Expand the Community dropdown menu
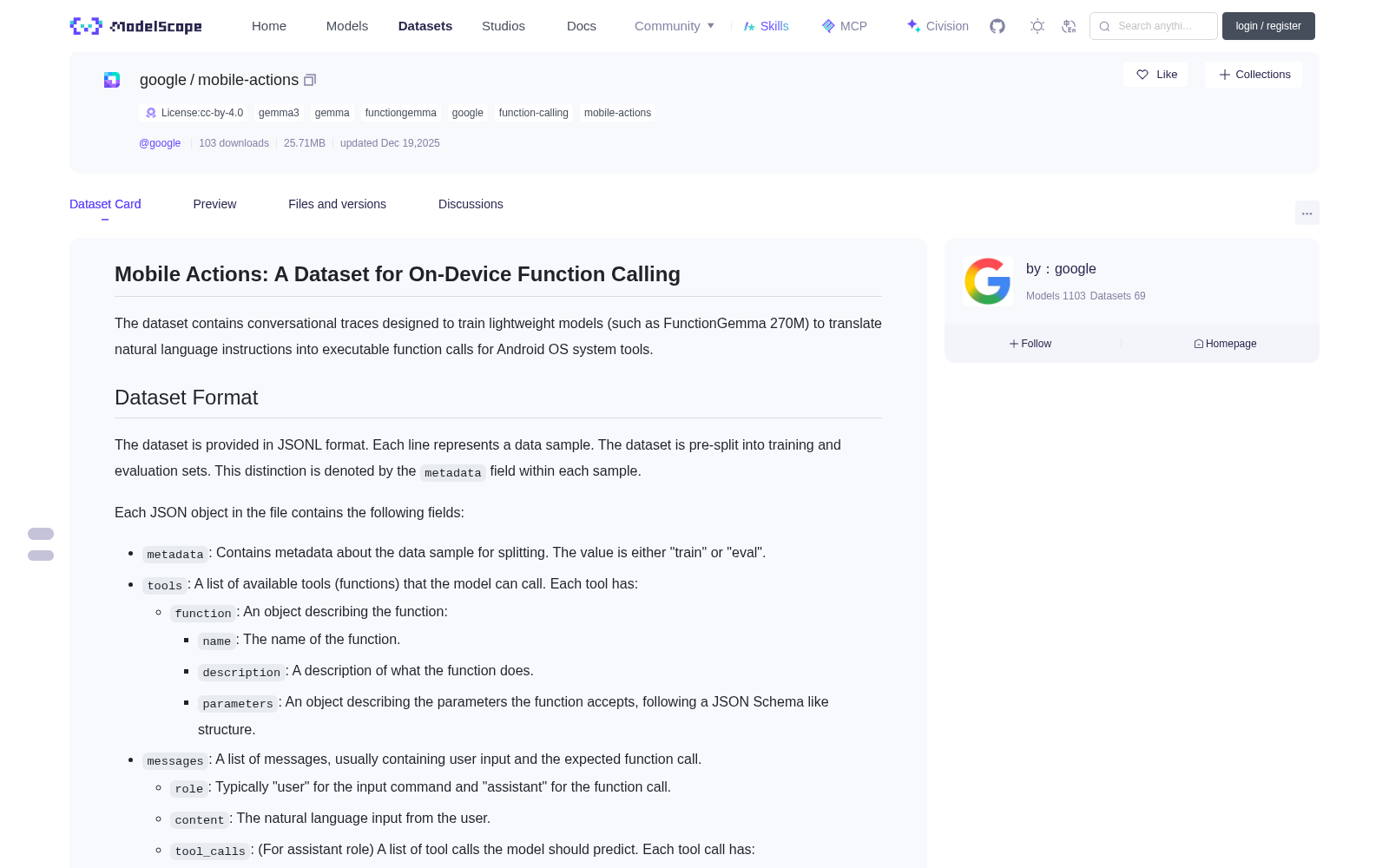This screenshot has width=1389, height=868. pyautogui.click(x=675, y=26)
